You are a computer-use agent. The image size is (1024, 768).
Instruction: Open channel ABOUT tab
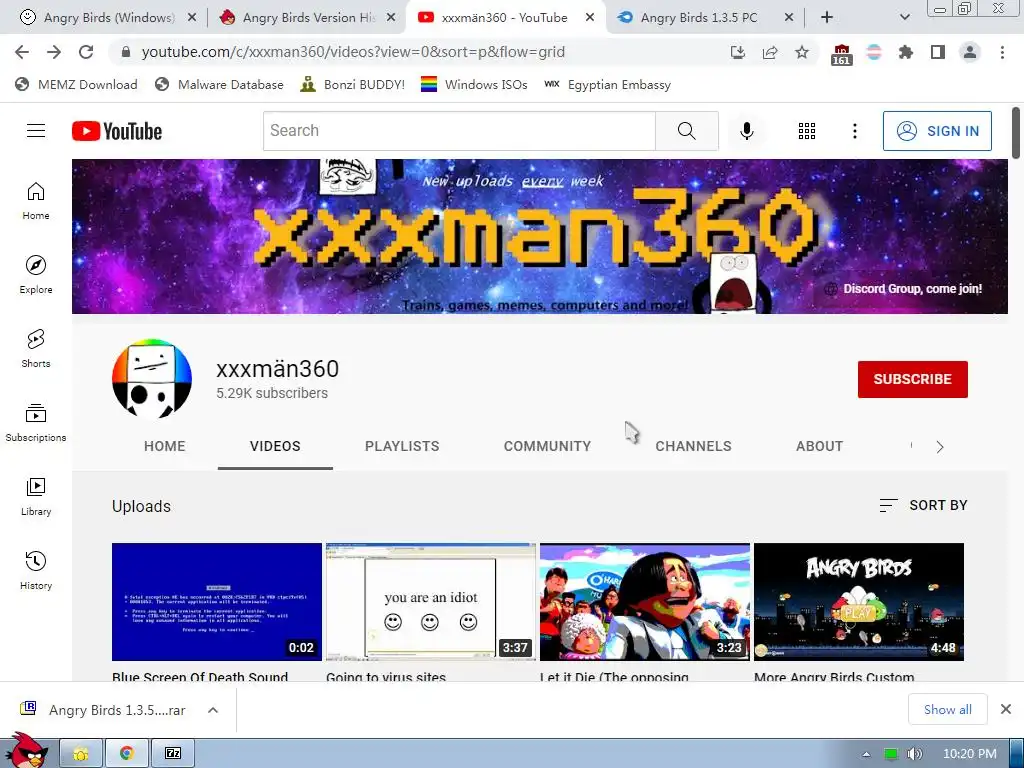(x=820, y=446)
